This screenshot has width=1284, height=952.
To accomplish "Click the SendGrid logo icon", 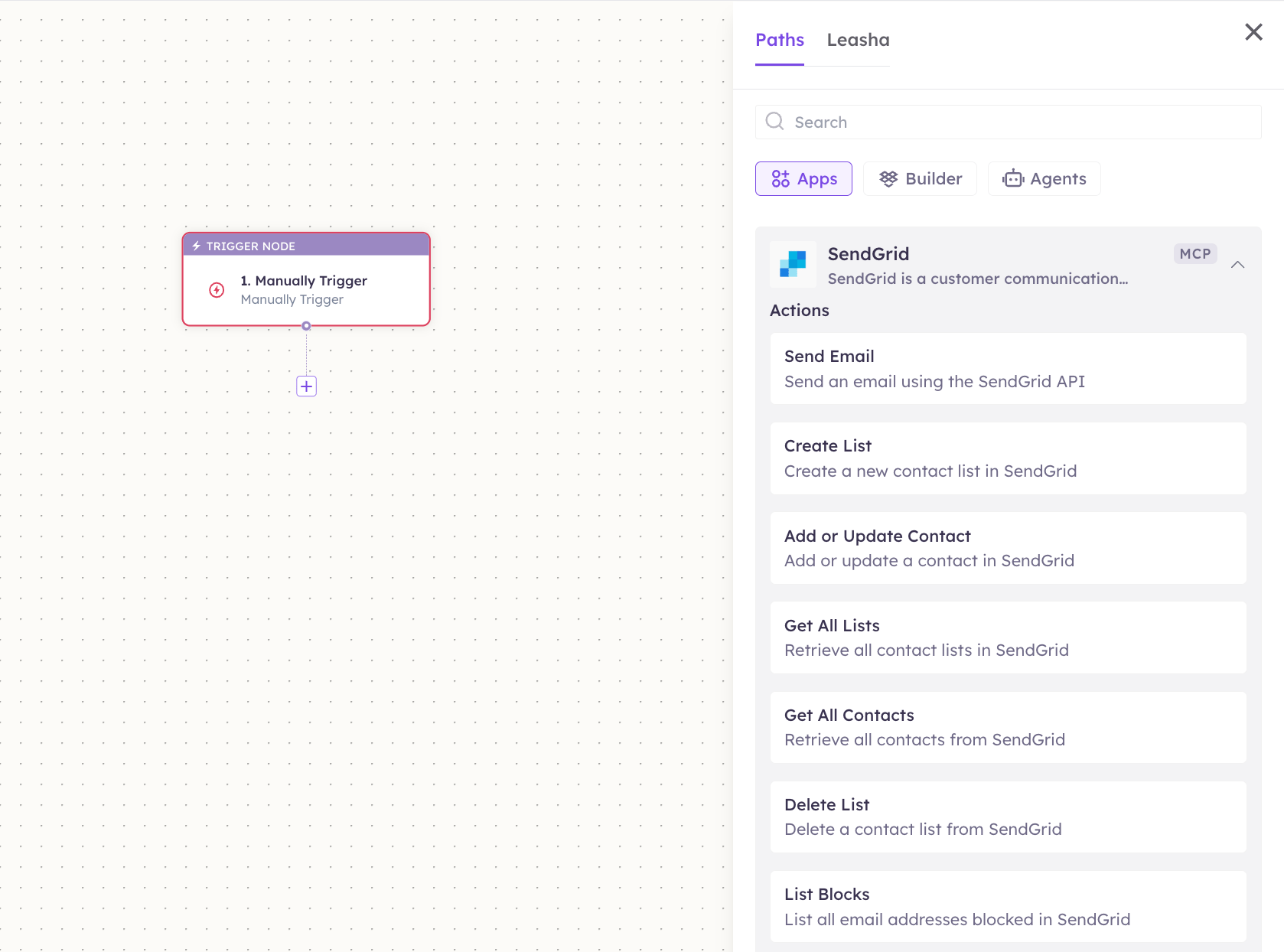I will click(x=793, y=264).
